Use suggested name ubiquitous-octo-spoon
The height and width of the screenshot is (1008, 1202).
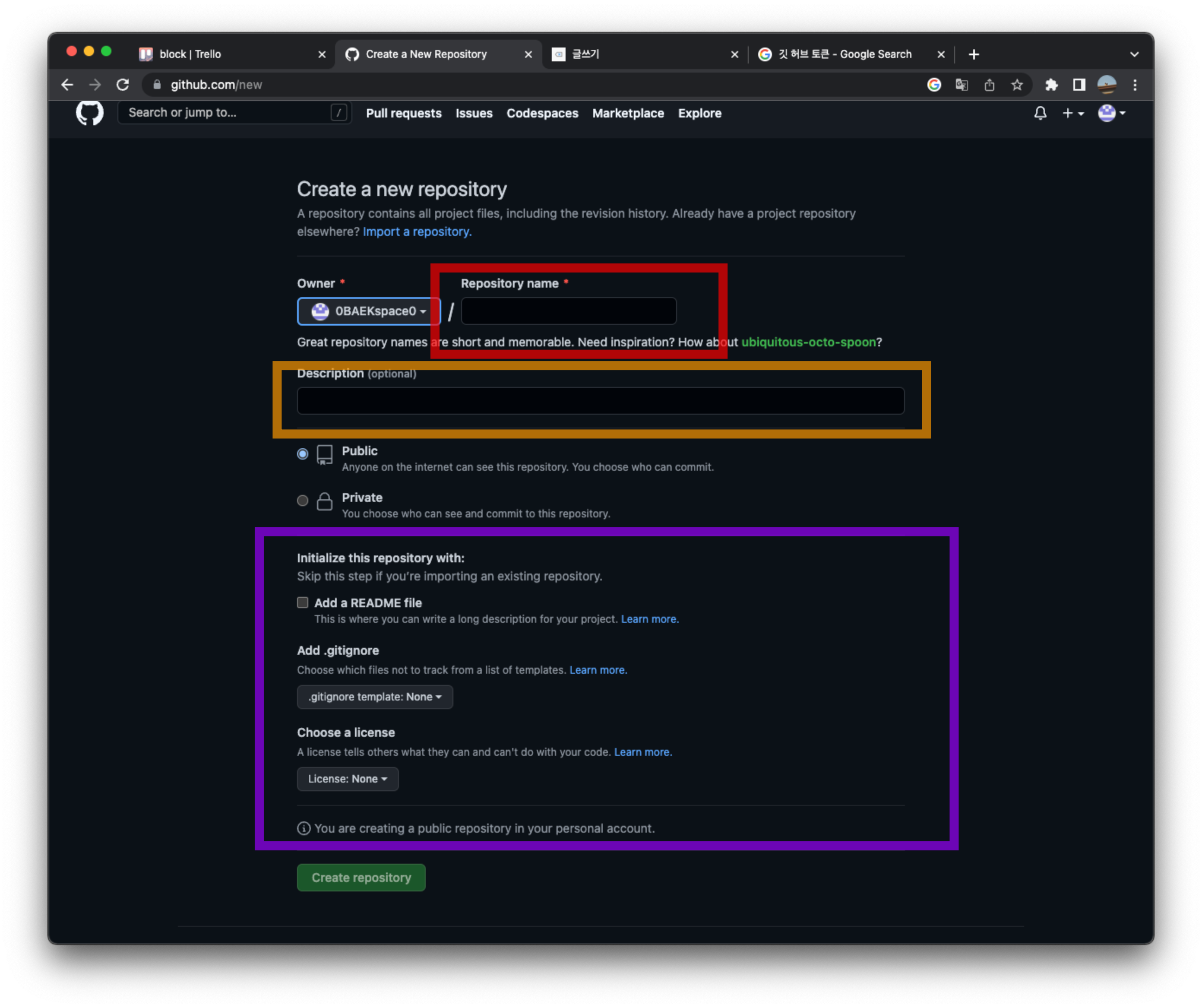point(808,342)
